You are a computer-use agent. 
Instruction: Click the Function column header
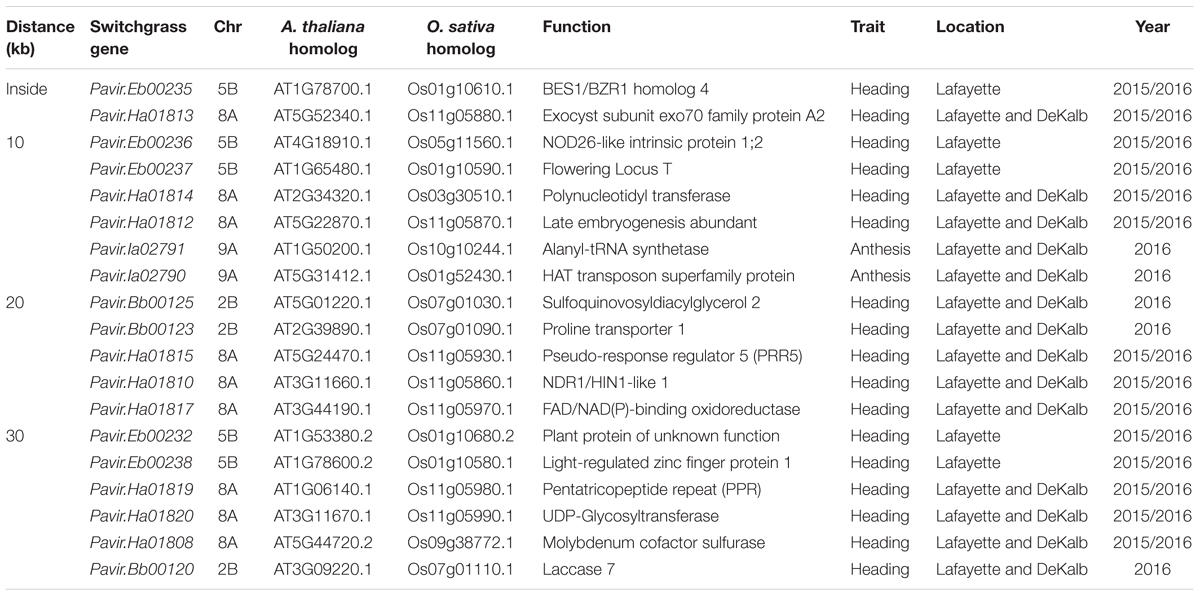click(576, 27)
